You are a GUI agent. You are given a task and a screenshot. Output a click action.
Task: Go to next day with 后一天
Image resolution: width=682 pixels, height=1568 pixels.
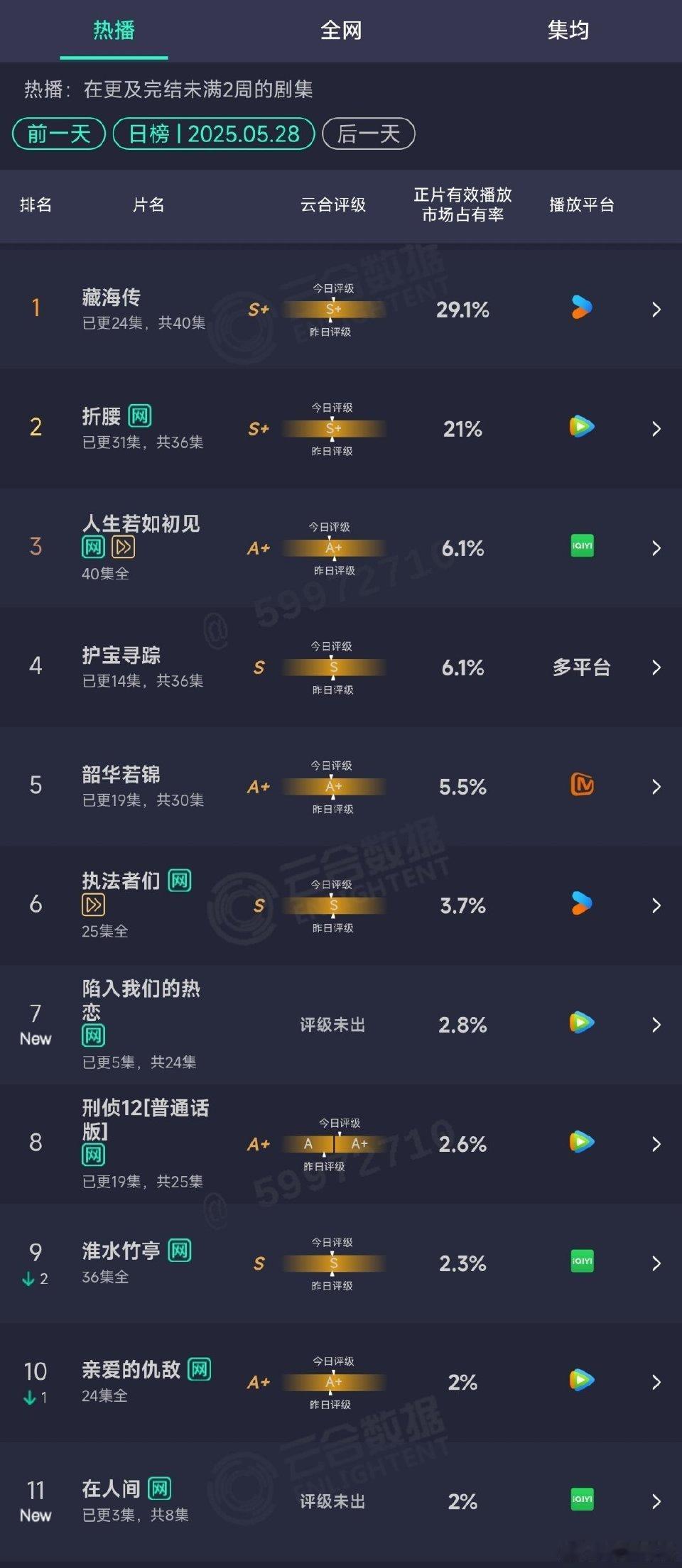[x=369, y=134]
